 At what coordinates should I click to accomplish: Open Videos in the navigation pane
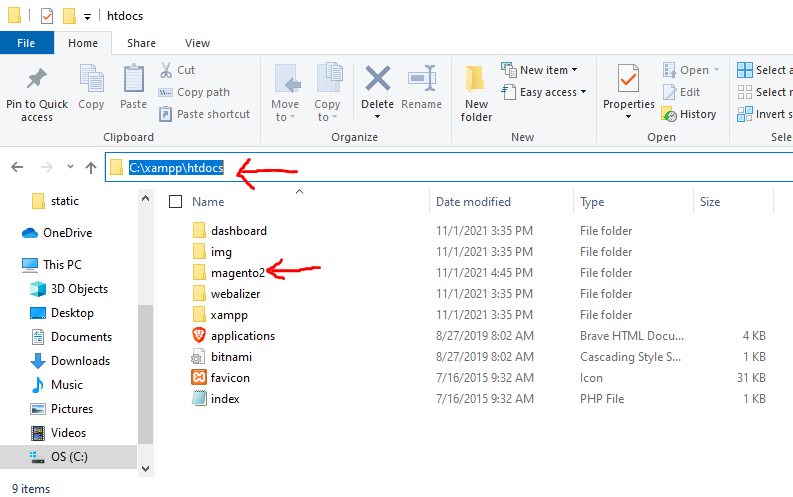click(58, 433)
